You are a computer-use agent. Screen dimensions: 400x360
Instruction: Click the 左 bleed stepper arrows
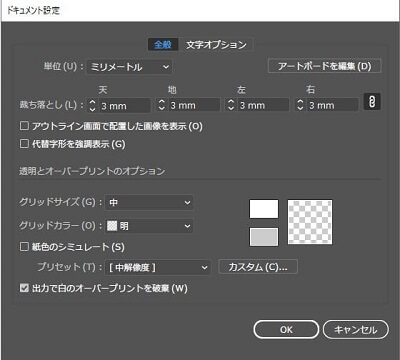231,105
